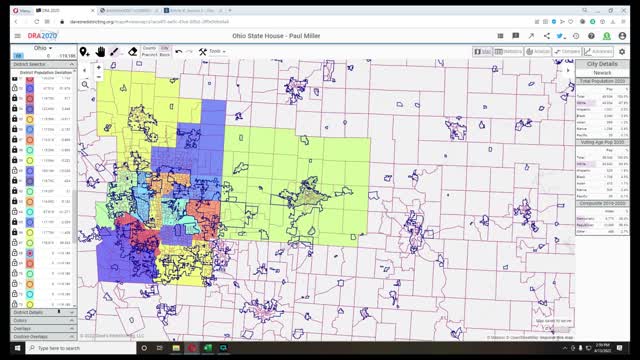Activate the hand pan tool
640x360 pixels.
[100, 51]
